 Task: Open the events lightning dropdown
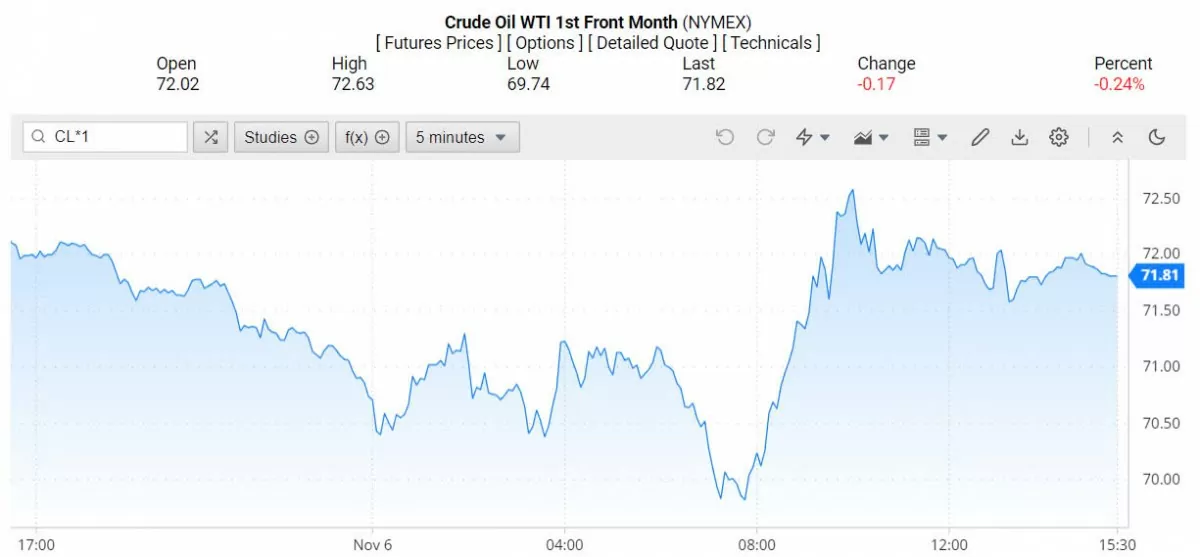coord(812,137)
